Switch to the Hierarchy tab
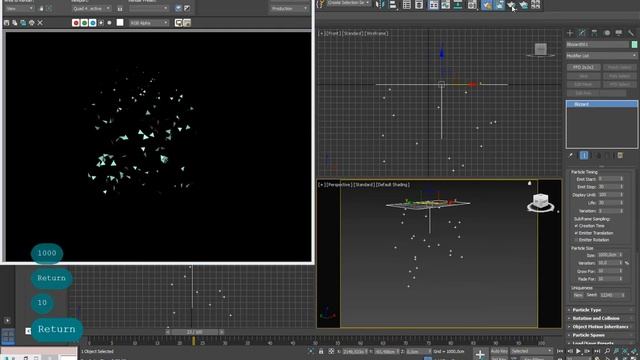Viewport: 640px width, 360px height. coord(595,33)
